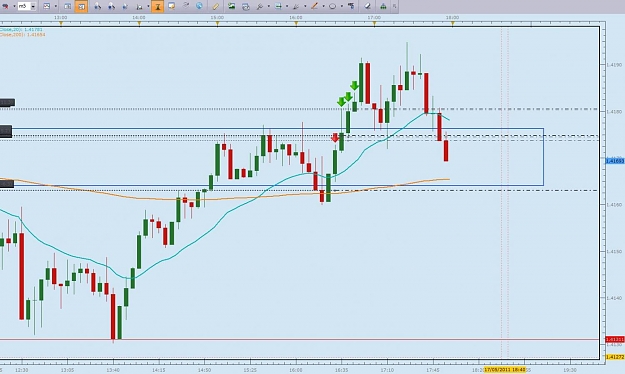Open the dropdown arrow beside the red instrument icon

click(14, 6)
